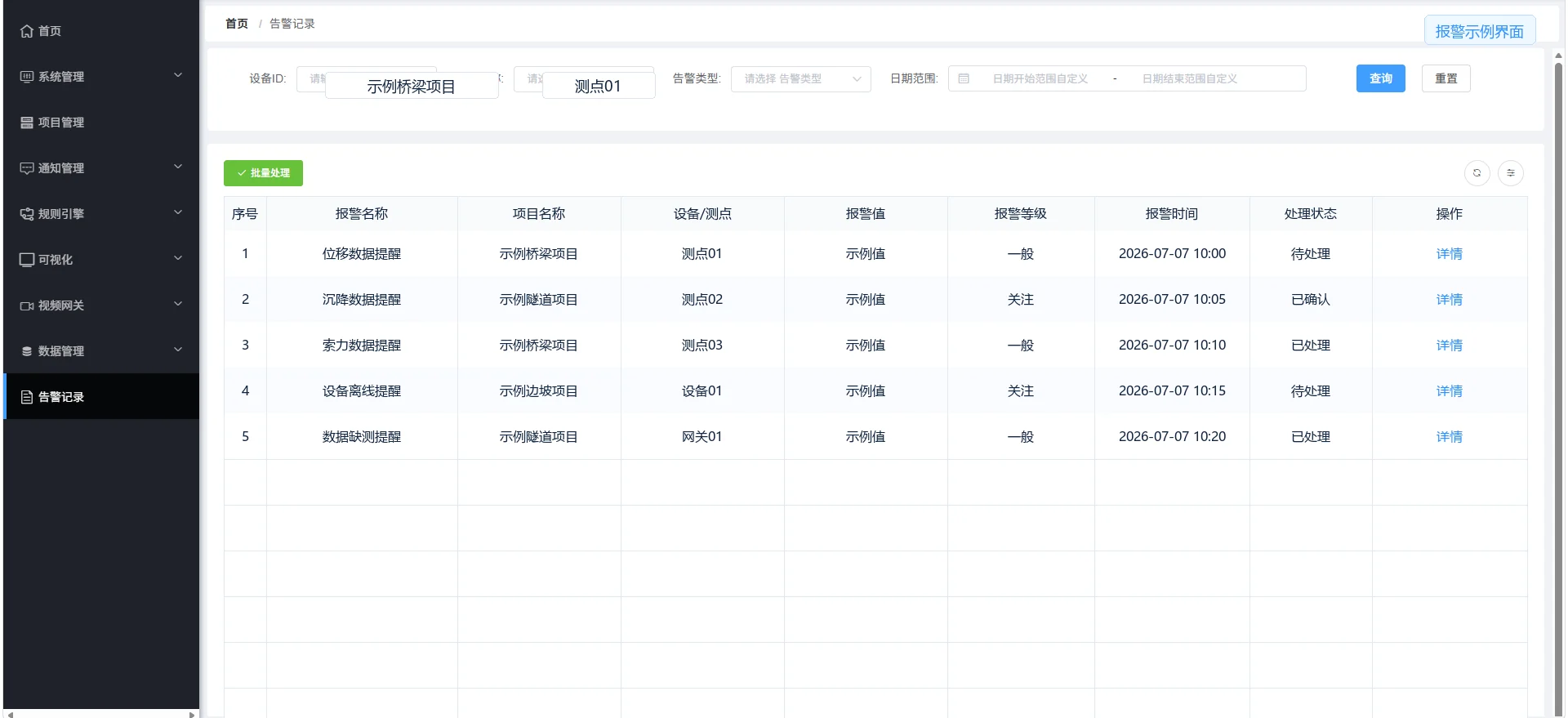Click the 示例桥梁项目 overlay field
The image size is (1568, 718).
(412, 86)
